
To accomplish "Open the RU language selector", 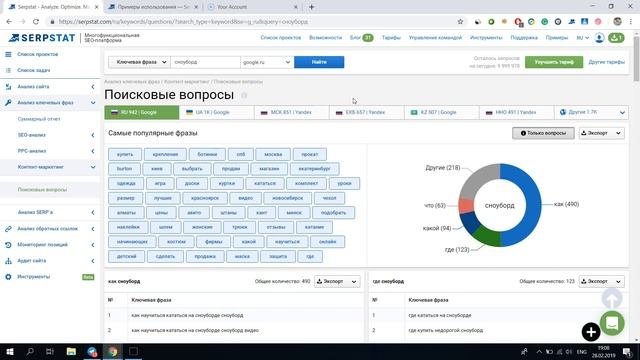I will tap(582, 38).
